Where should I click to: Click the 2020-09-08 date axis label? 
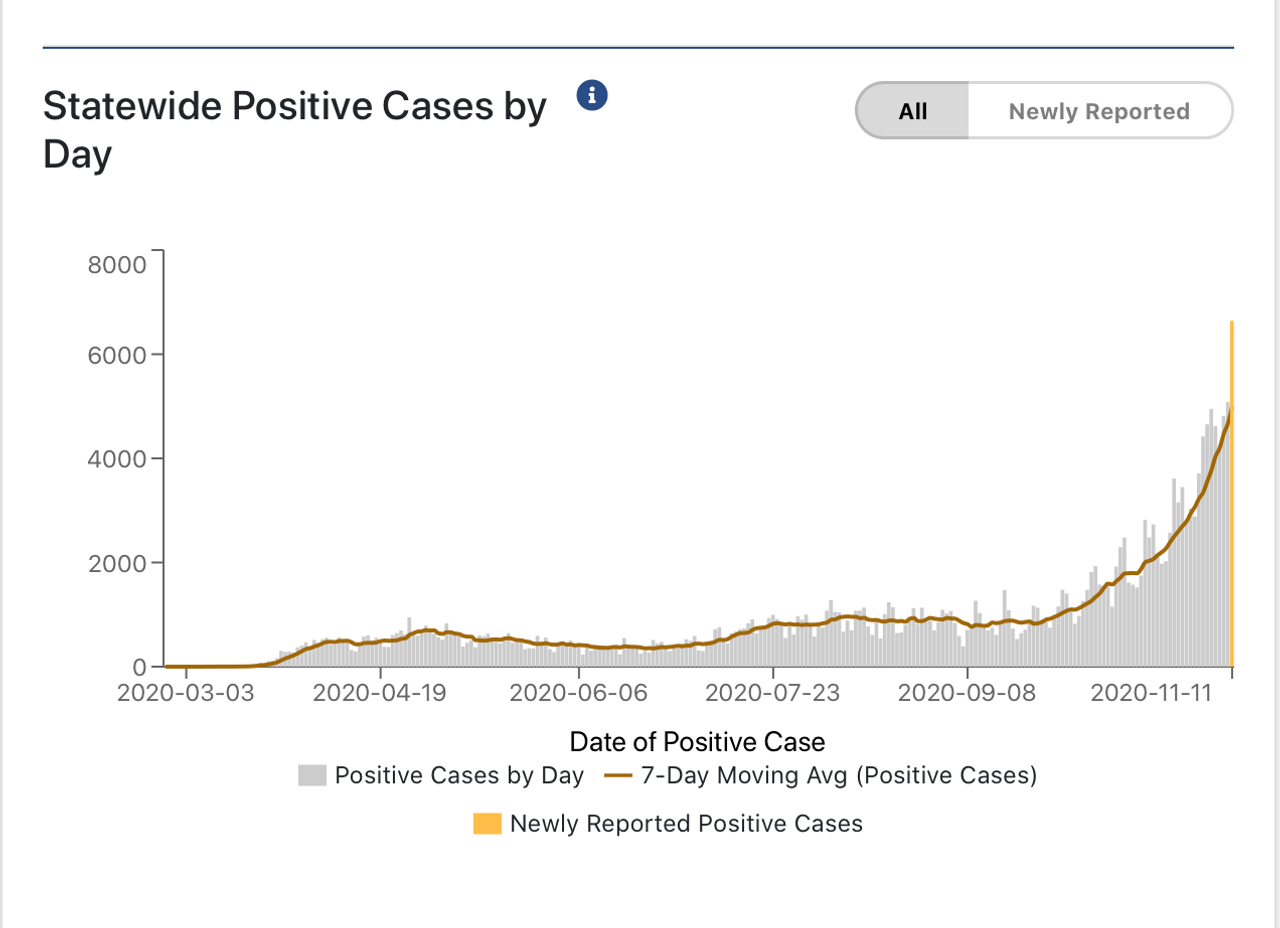[968, 693]
